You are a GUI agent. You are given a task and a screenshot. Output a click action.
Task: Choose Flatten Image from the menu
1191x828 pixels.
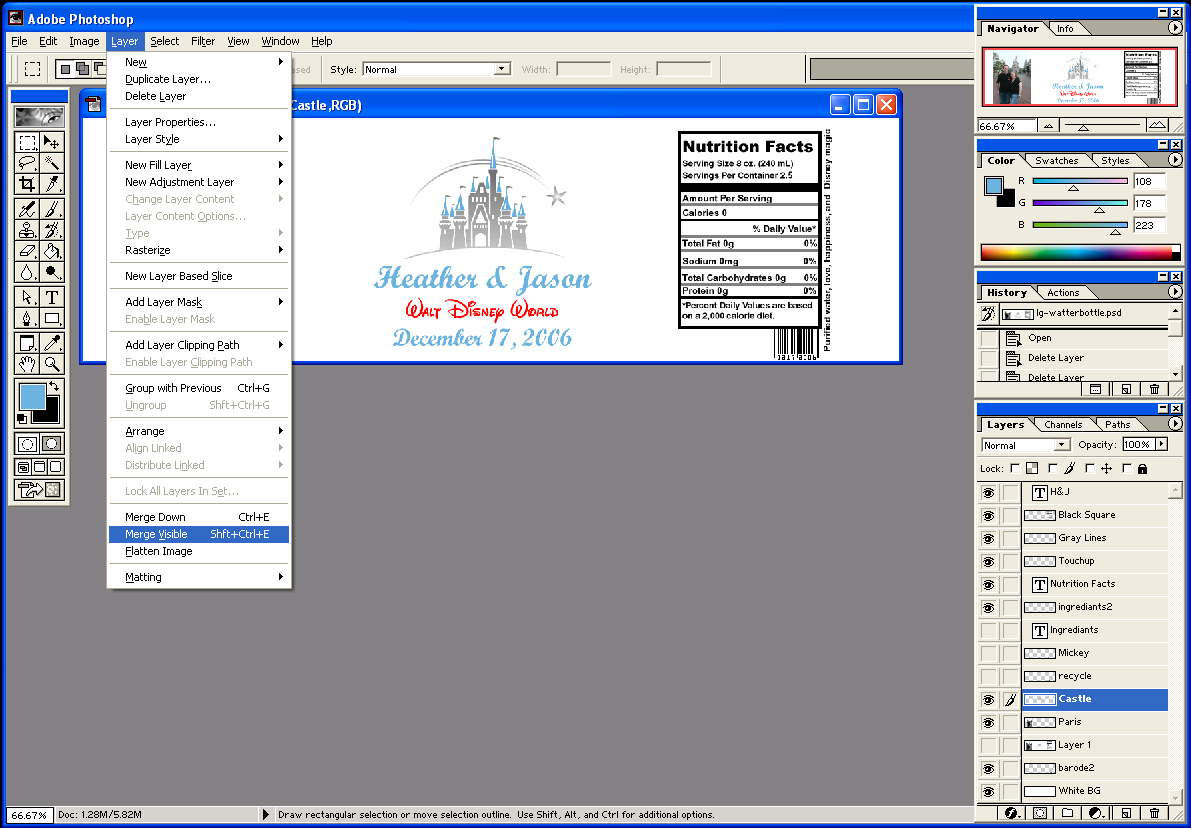[x=158, y=551]
